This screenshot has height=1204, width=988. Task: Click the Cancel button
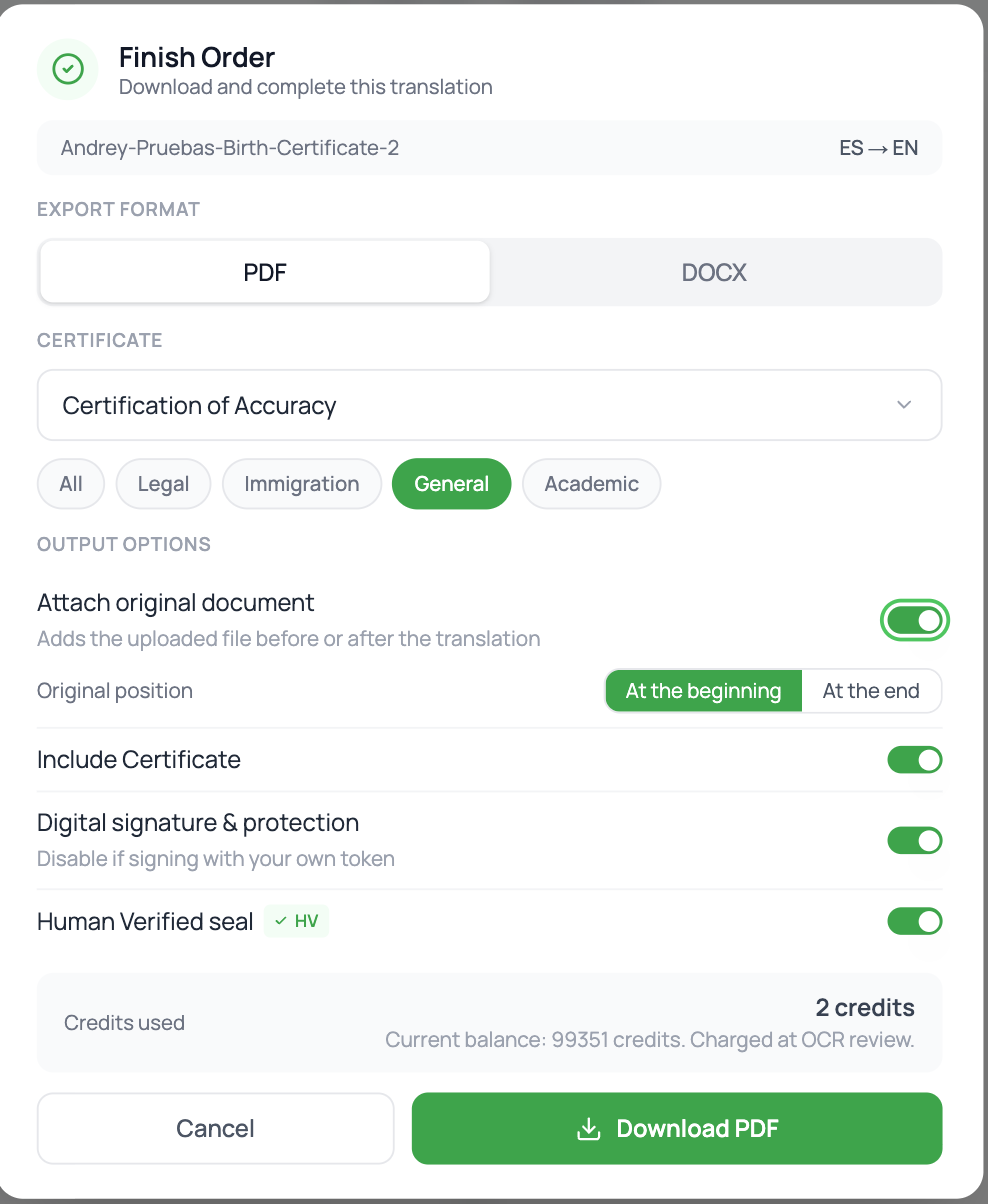click(216, 1129)
